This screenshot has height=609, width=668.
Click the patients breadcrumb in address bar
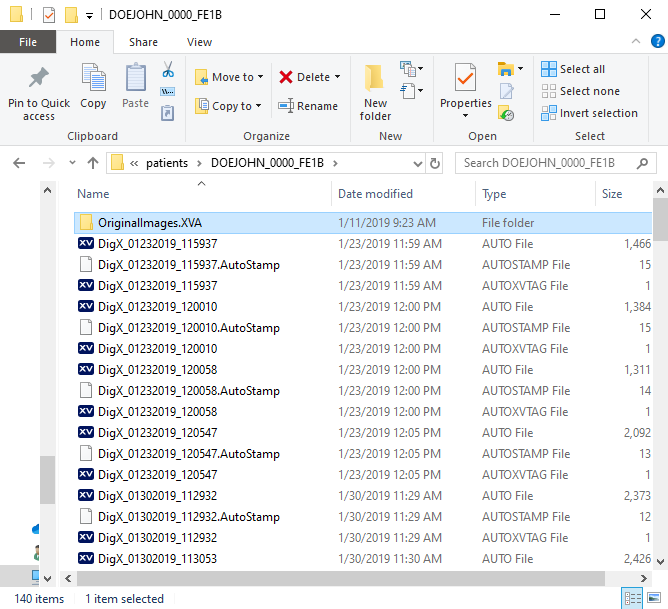point(167,163)
